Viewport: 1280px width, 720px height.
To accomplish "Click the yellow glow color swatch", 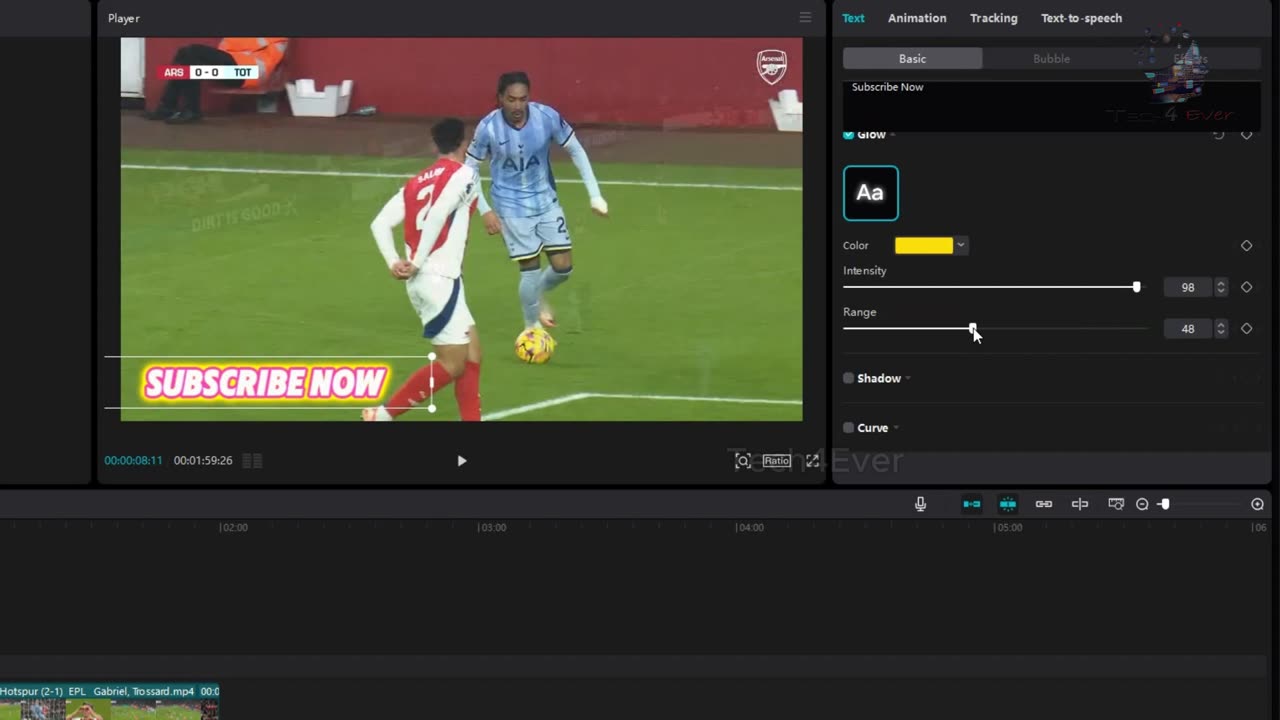I will [923, 245].
